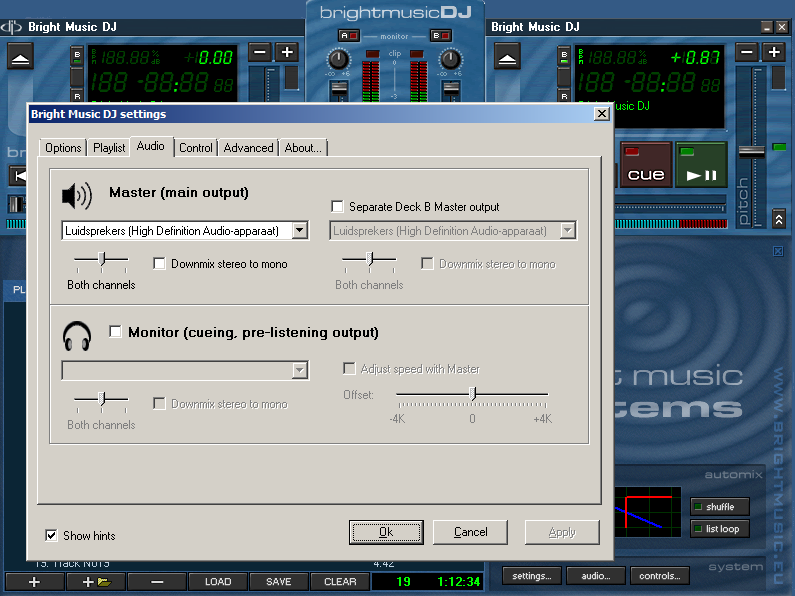Viewport: 795px width, 596px height.
Task: Open the About... tab
Action: pyautogui.click(x=303, y=148)
